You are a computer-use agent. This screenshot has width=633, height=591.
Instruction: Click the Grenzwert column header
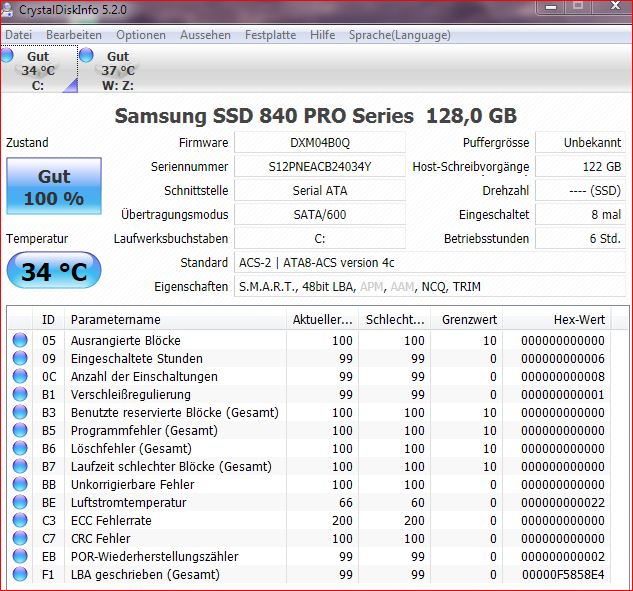pyautogui.click(x=467, y=320)
